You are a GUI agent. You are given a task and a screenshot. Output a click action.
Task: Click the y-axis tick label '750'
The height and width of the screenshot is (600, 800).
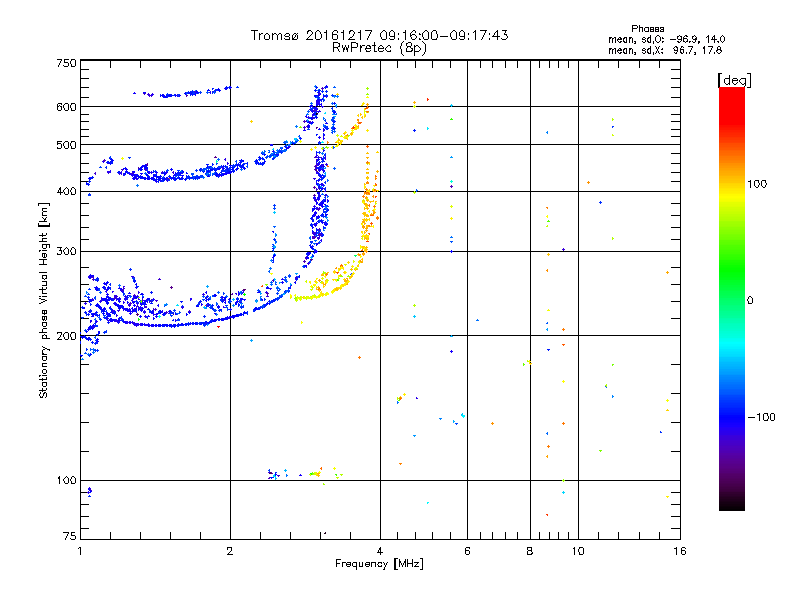coord(66,63)
